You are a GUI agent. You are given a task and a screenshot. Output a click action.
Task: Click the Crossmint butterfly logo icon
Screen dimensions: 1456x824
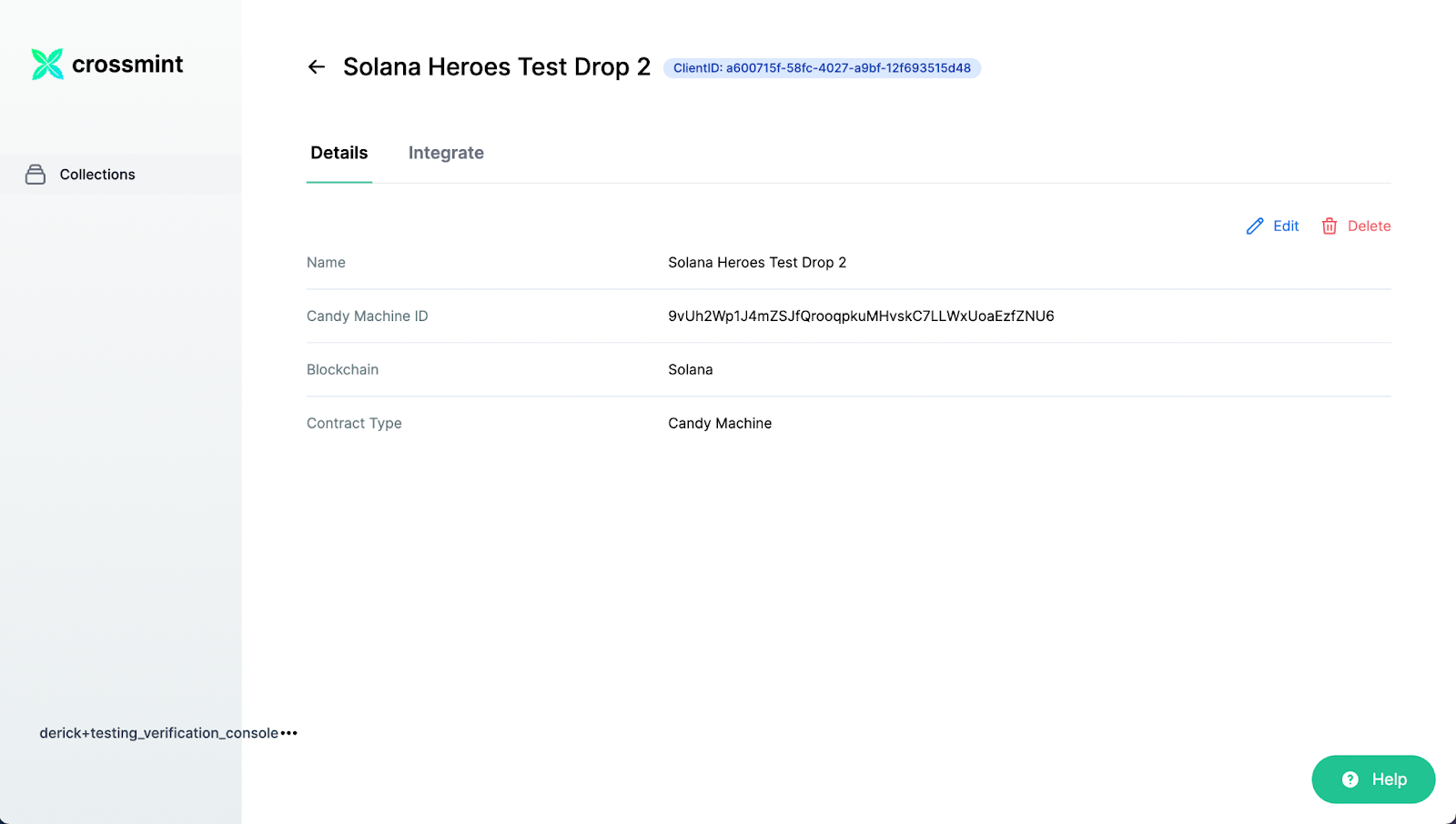[47, 65]
